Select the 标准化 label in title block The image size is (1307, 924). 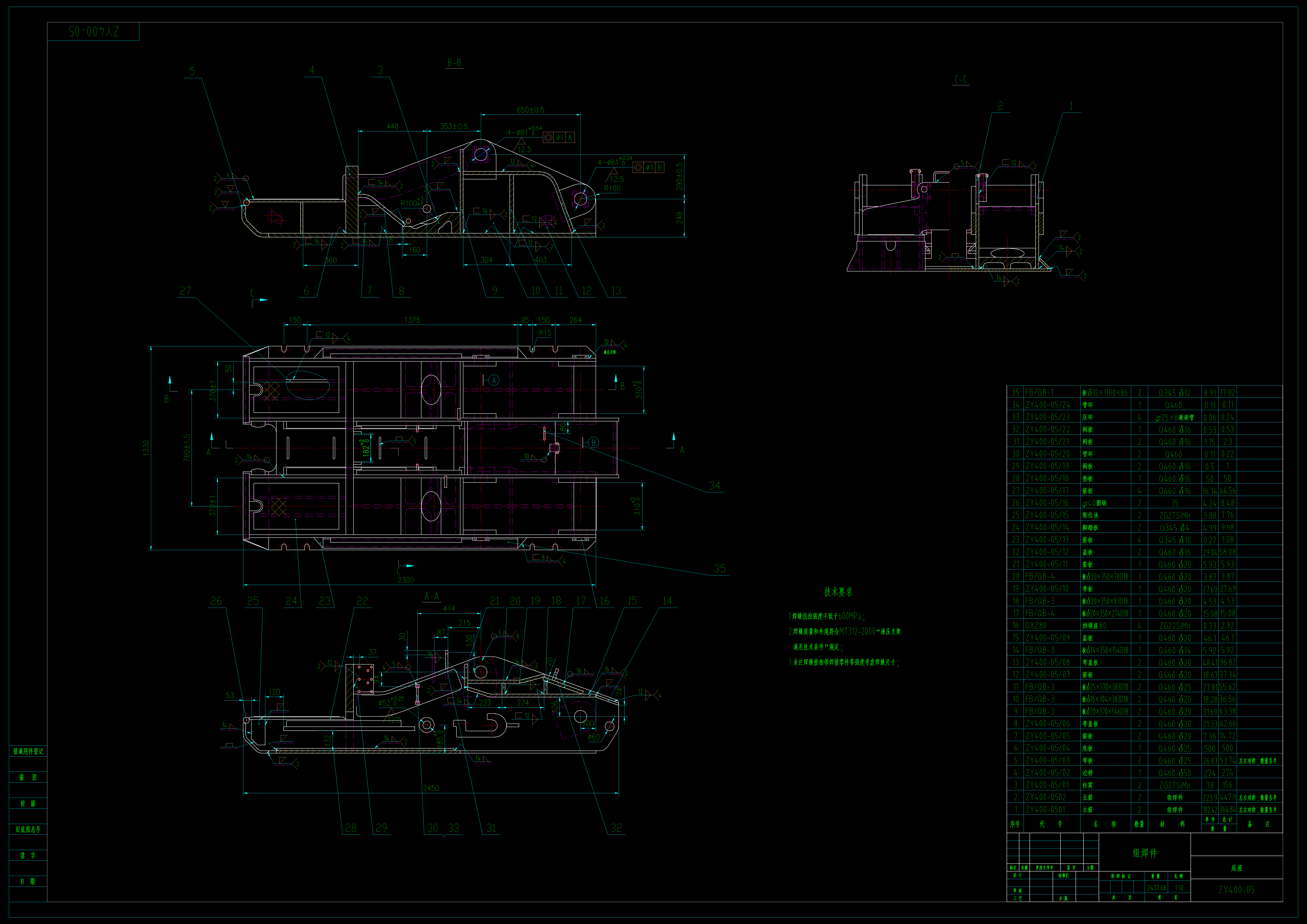[x=1063, y=876]
